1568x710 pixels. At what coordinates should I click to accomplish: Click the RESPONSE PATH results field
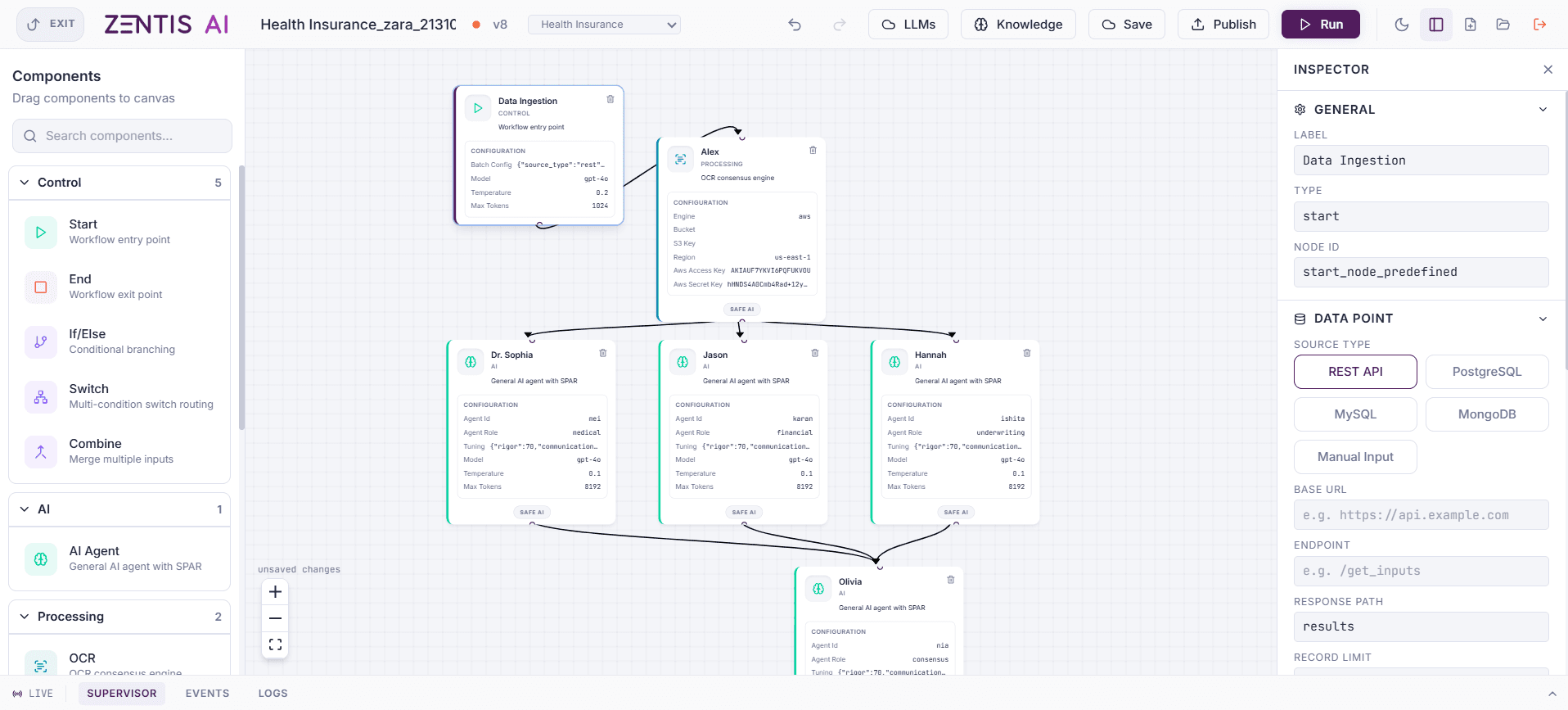coord(1421,626)
